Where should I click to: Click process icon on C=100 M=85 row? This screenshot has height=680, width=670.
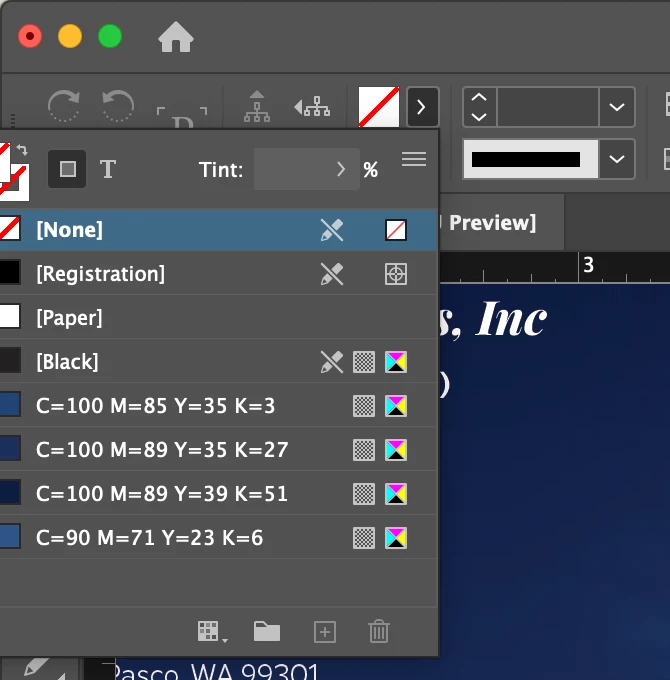[x=364, y=406]
